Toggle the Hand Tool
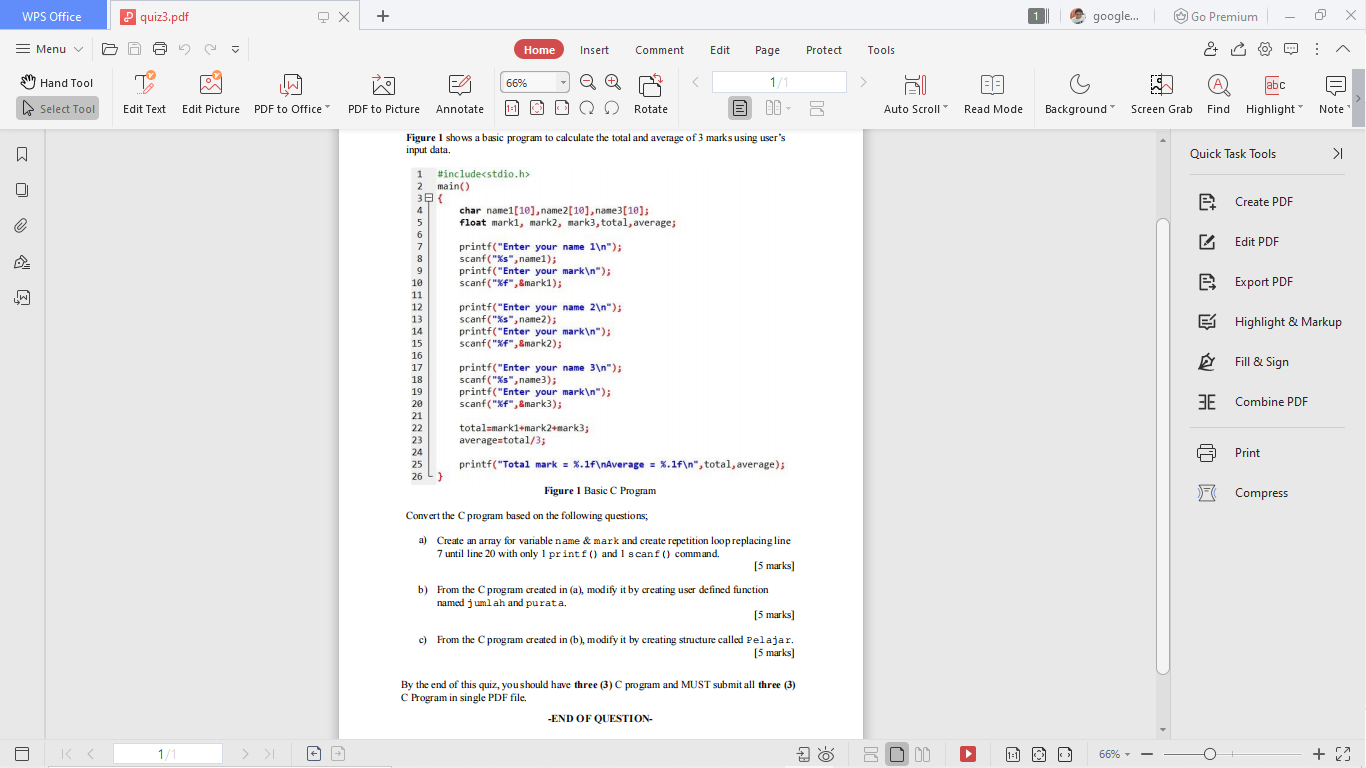This screenshot has height=768, width=1366. click(x=57, y=82)
